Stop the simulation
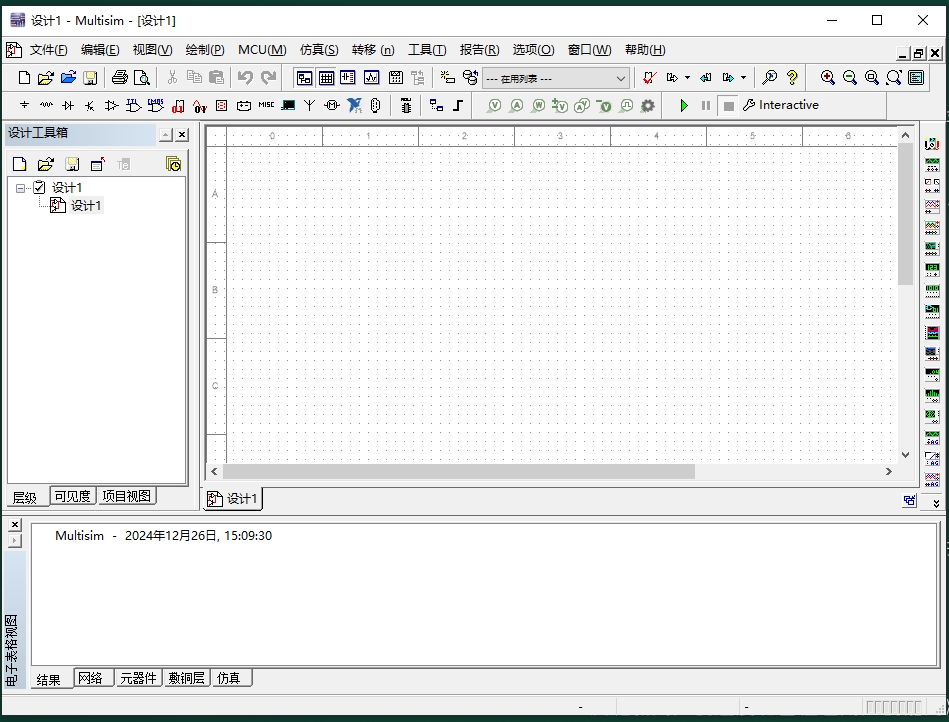Screen dimensions: 949x722 (x=729, y=106)
